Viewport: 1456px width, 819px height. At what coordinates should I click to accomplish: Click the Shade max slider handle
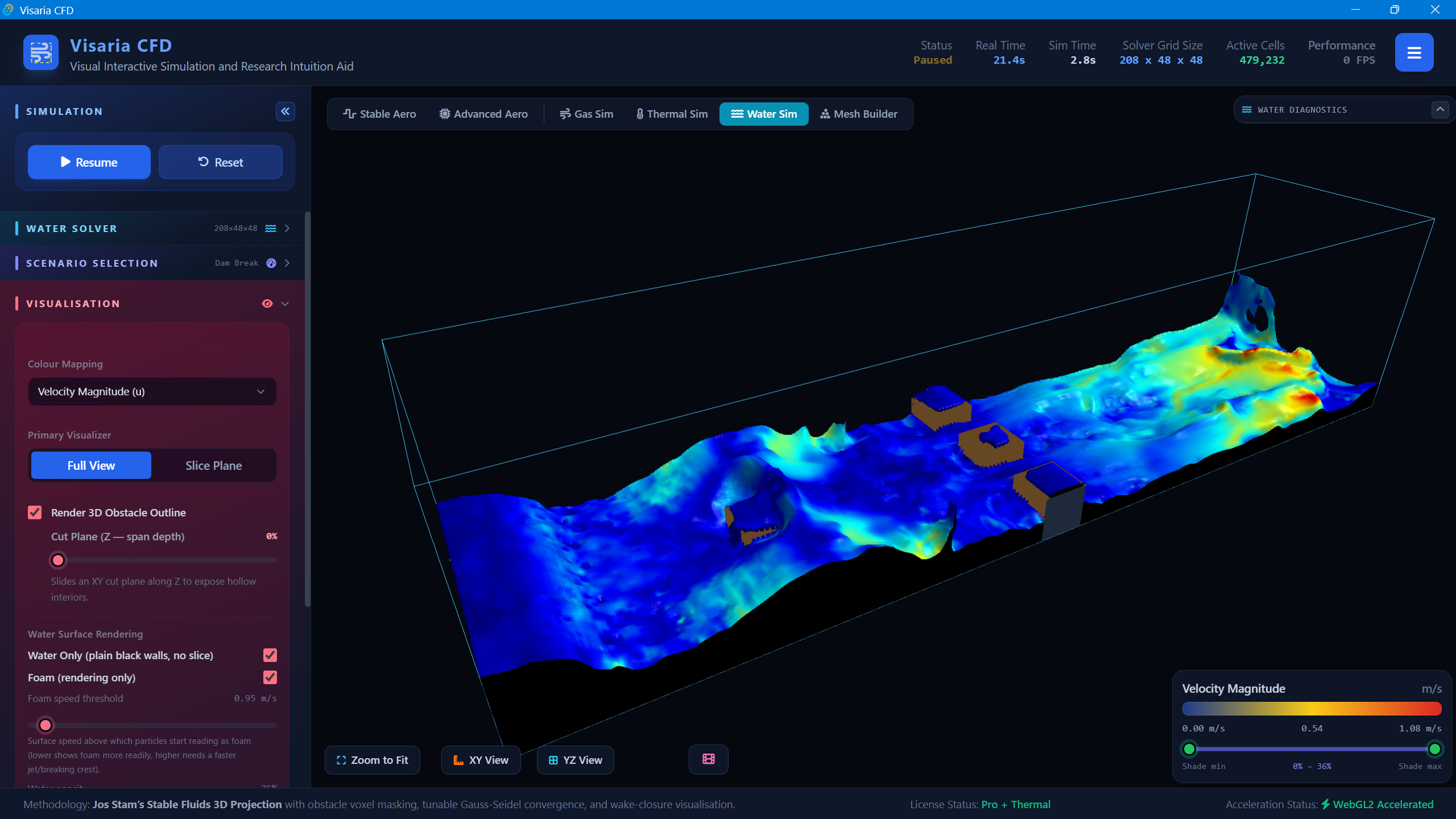[1435, 749]
